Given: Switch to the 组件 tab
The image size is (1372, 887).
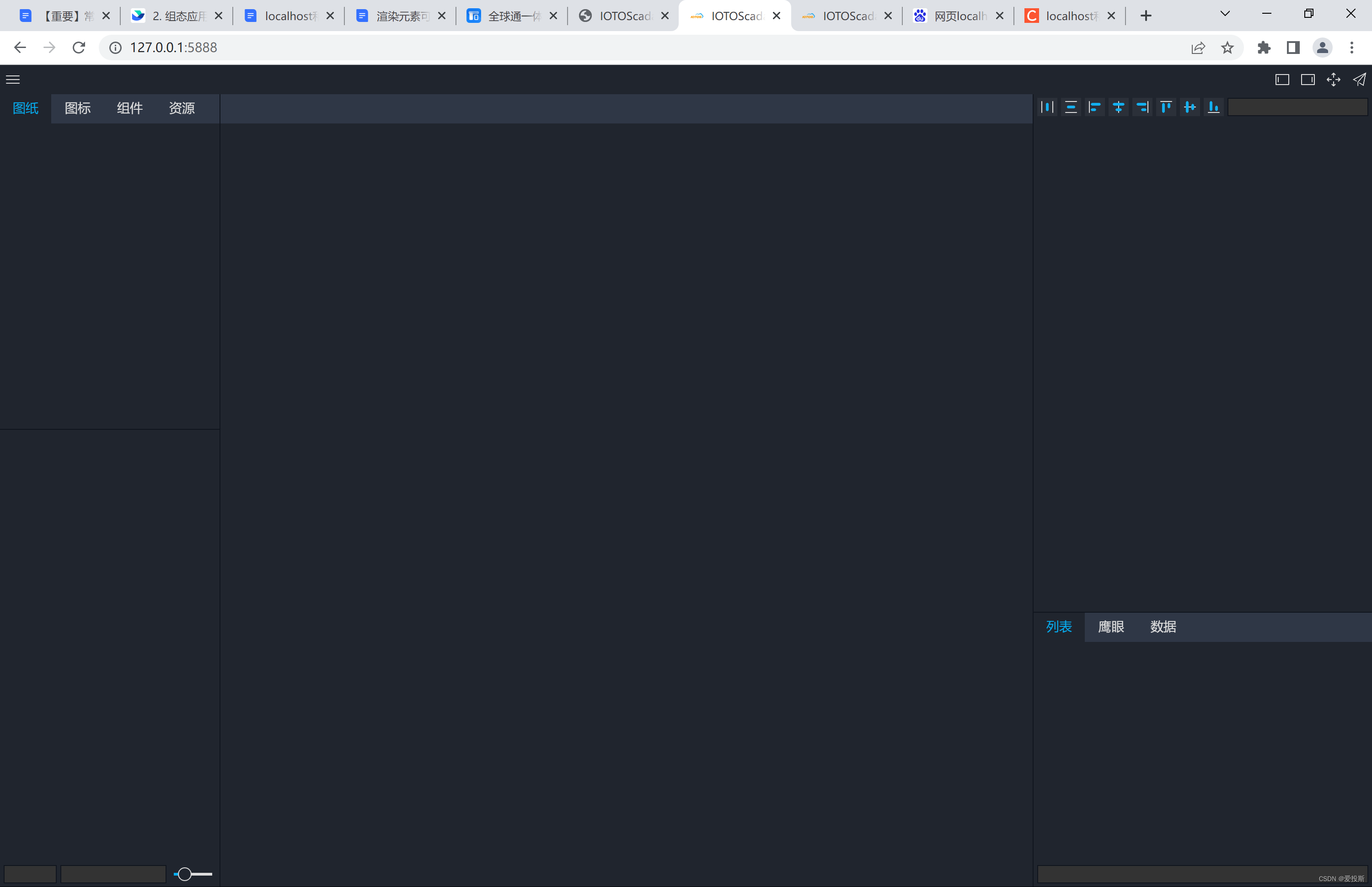Looking at the screenshot, I should pyautogui.click(x=129, y=108).
